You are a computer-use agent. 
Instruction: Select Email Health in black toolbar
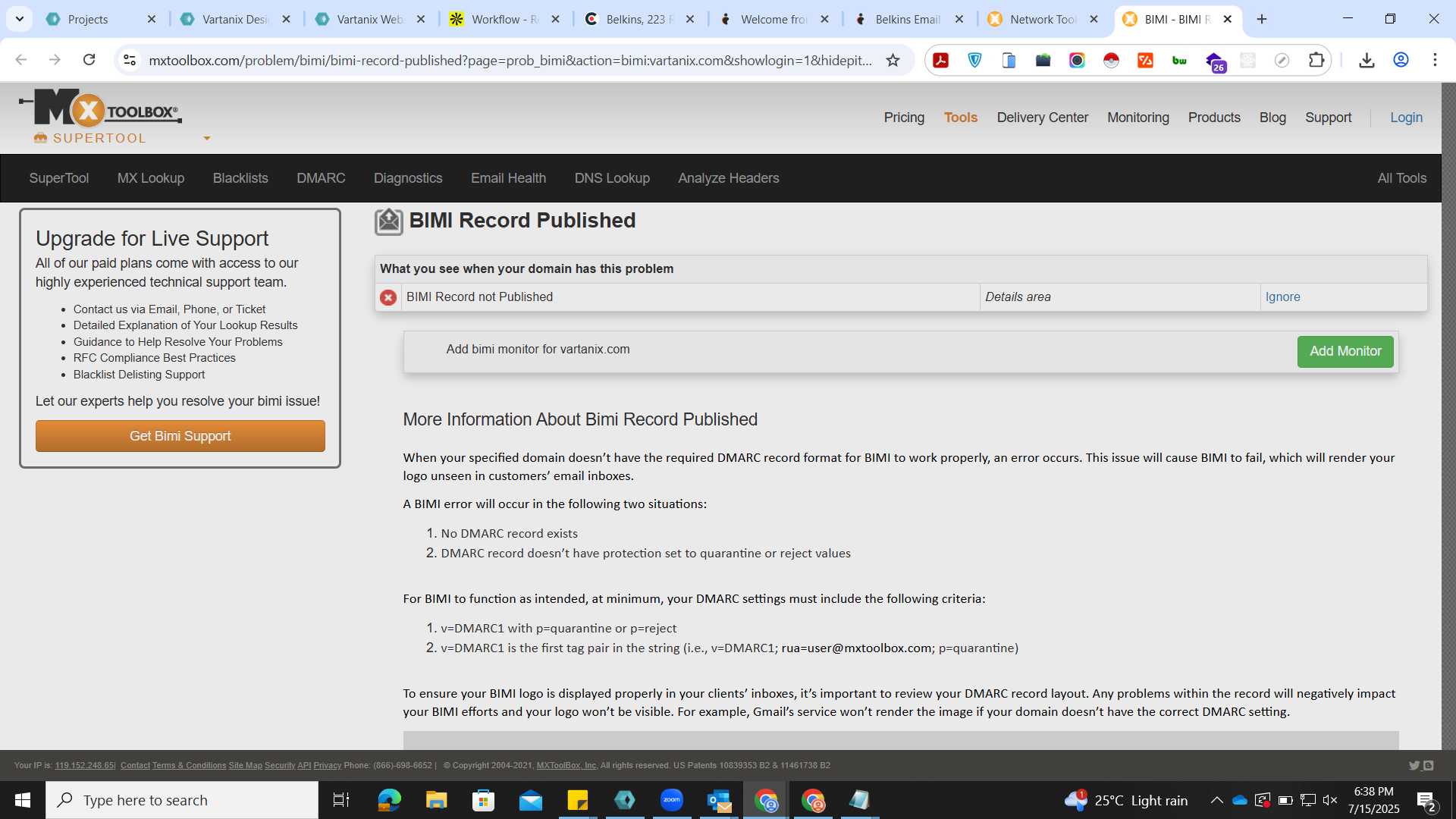(x=508, y=178)
